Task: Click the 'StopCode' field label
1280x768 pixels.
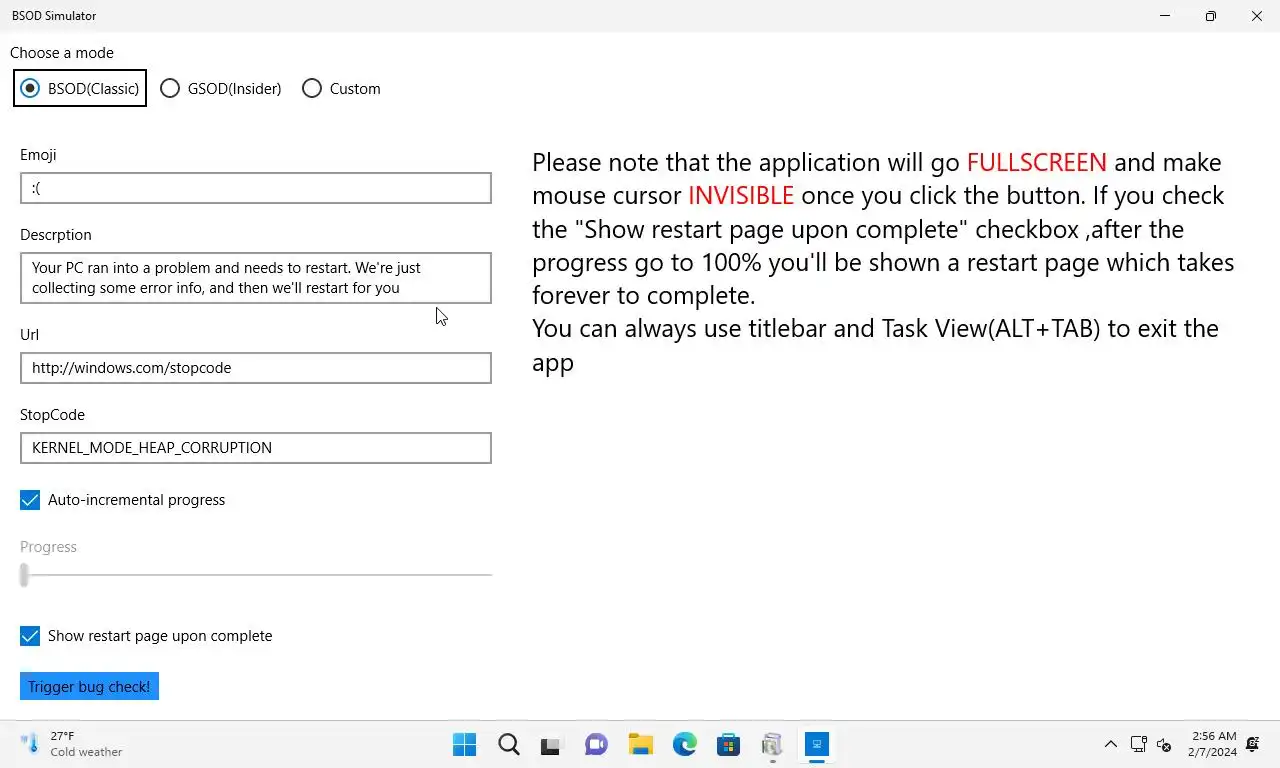Action: coord(52,415)
